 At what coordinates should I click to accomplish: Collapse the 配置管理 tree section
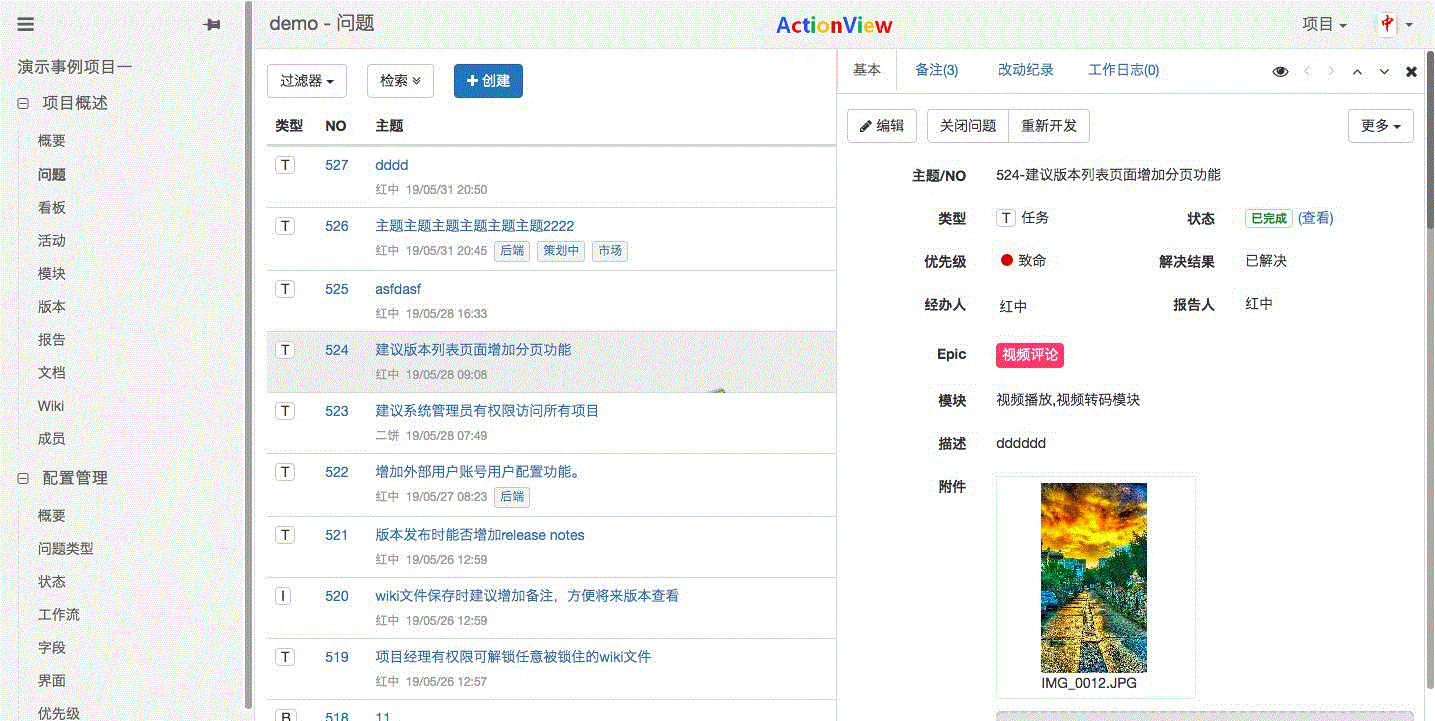tap(23, 479)
